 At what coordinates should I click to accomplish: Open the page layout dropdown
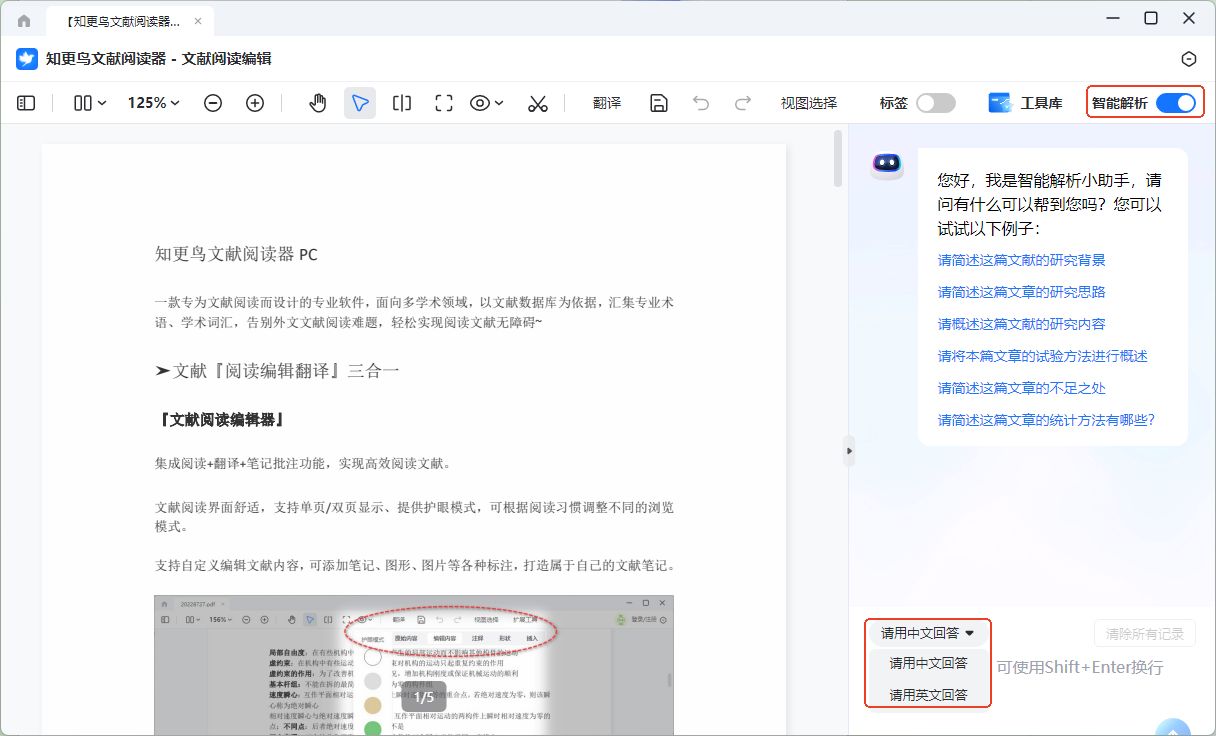pyautogui.click(x=90, y=103)
